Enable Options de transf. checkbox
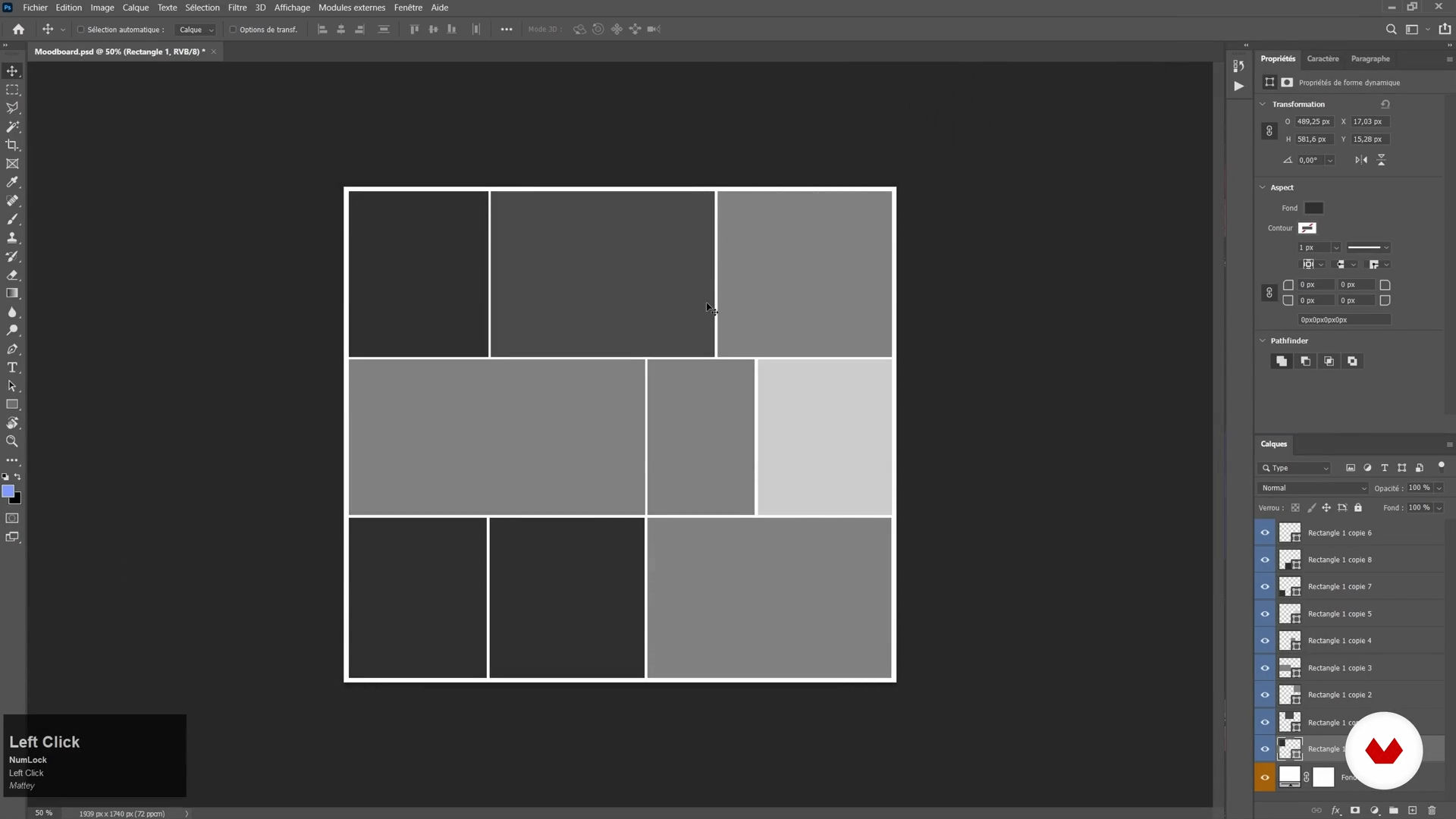Image resolution: width=1456 pixels, height=819 pixels. 233,30
